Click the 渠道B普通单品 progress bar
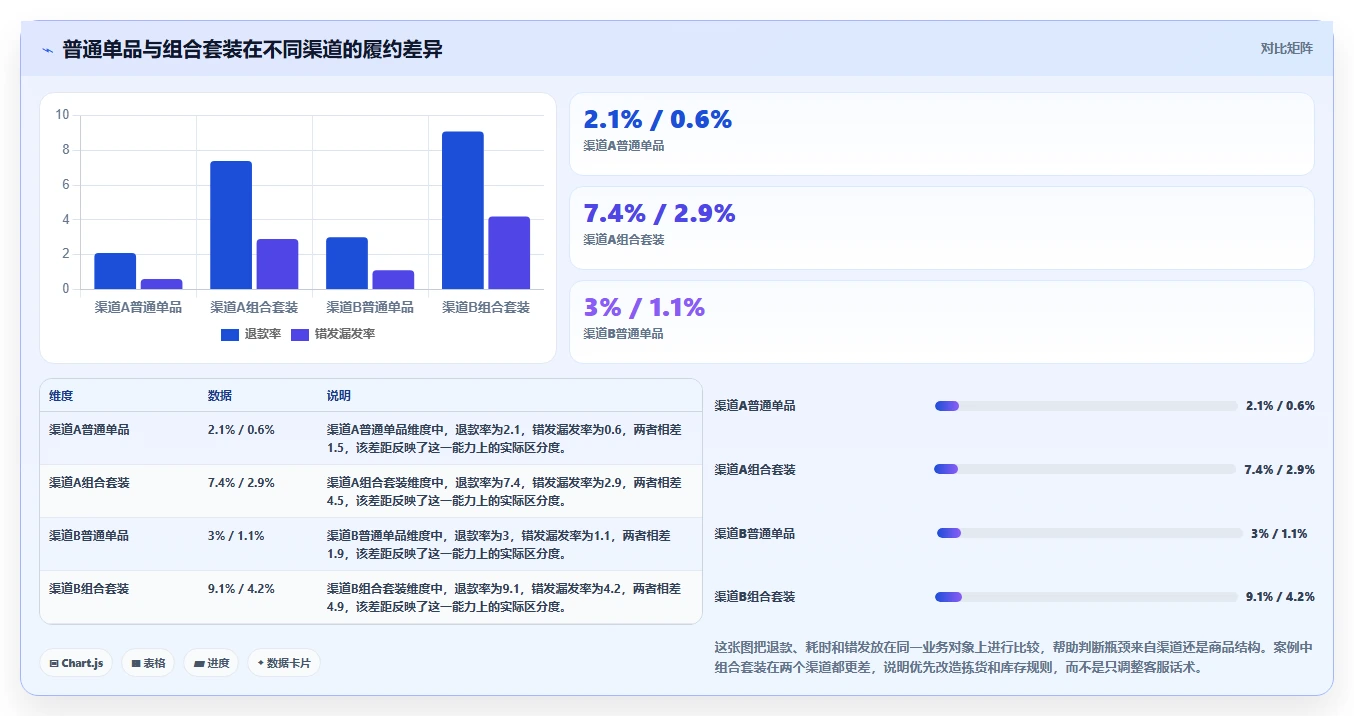This screenshot has height=716, width=1354. click(1090, 533)
